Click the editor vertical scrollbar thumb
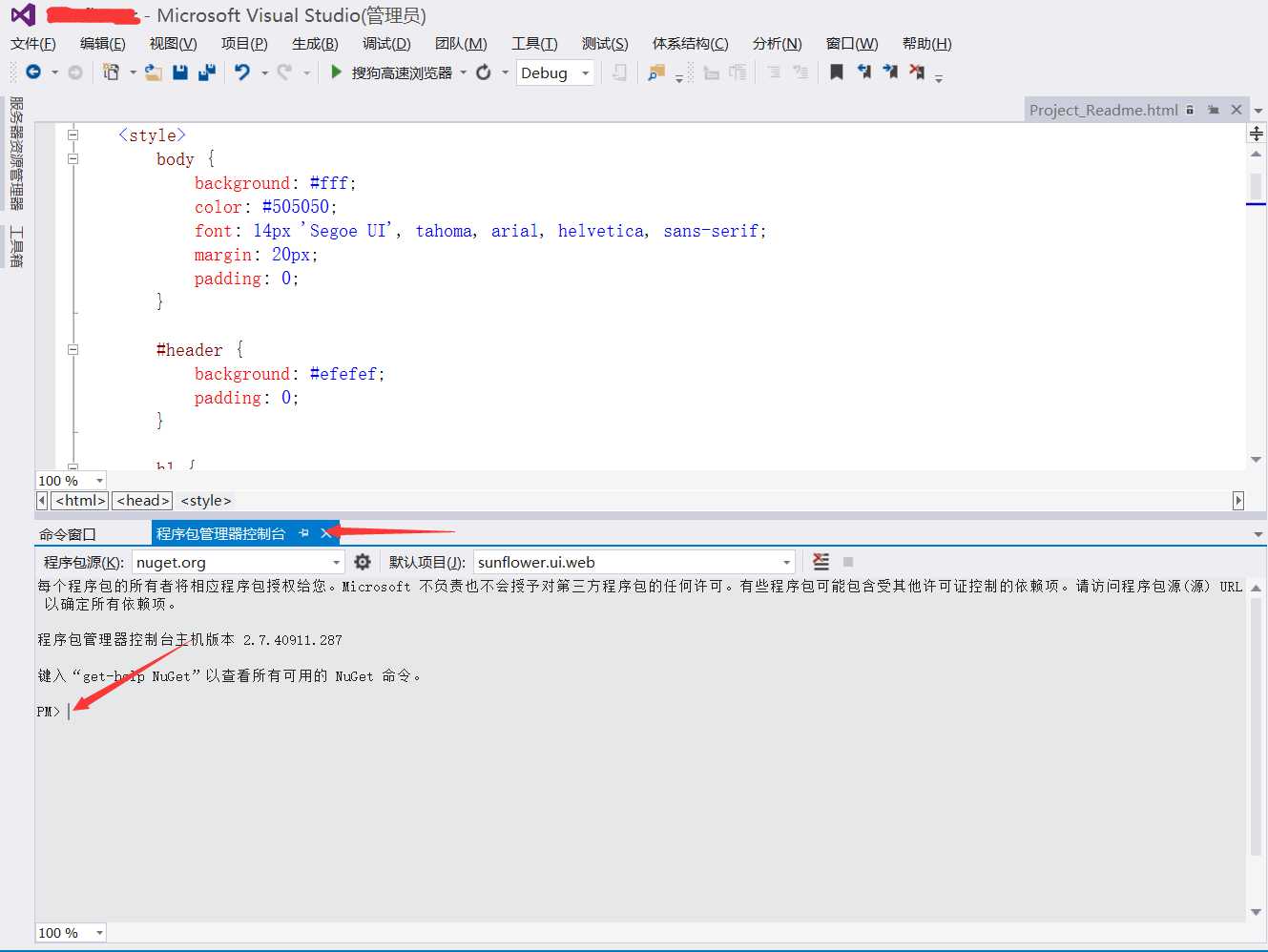1268x952 pixels. [x=1256, y=185]
